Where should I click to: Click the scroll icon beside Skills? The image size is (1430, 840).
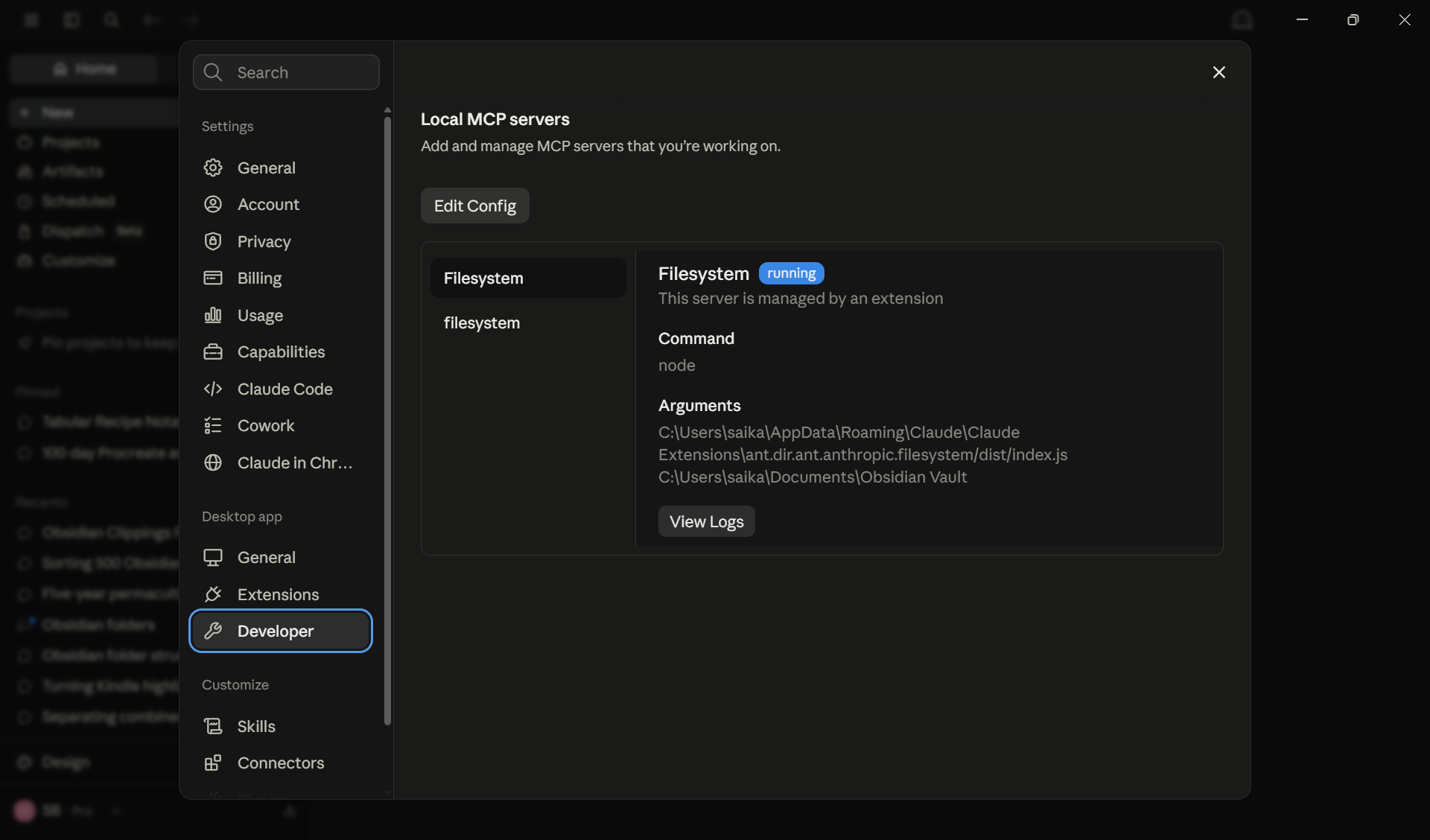click(x=213, y=726)
